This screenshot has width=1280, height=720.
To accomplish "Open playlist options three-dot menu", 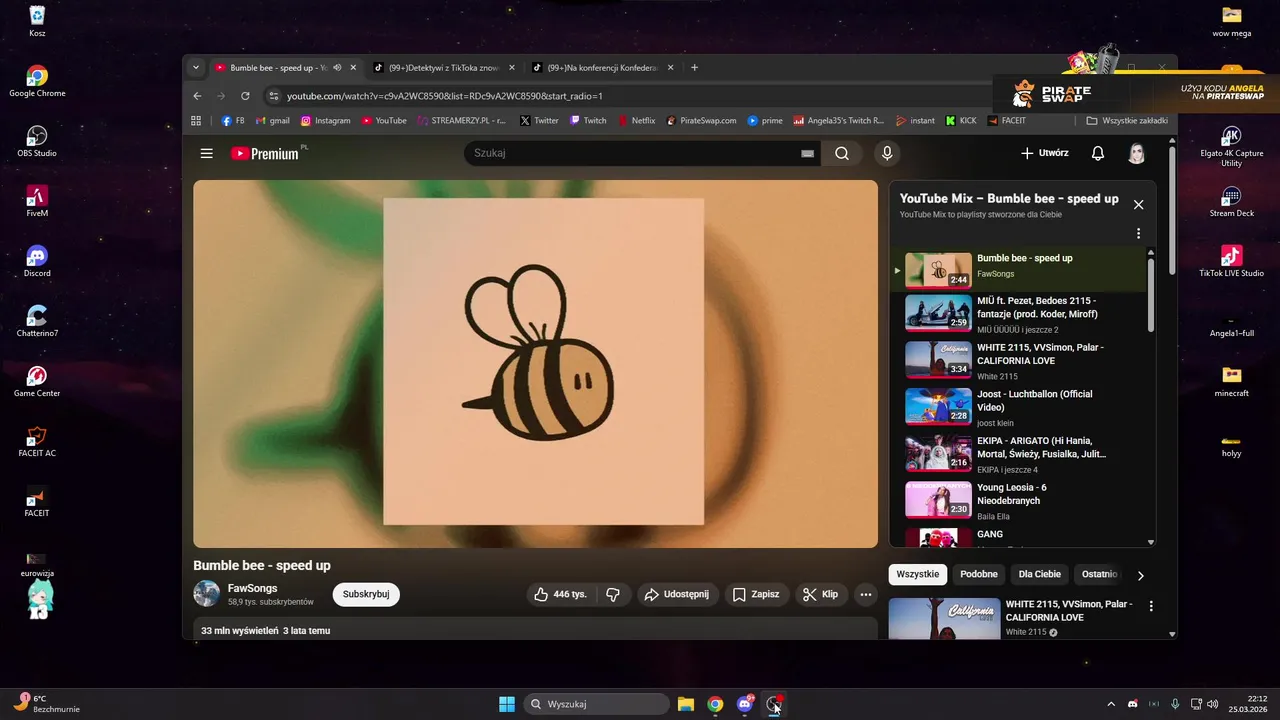I will coord(1138,233).
